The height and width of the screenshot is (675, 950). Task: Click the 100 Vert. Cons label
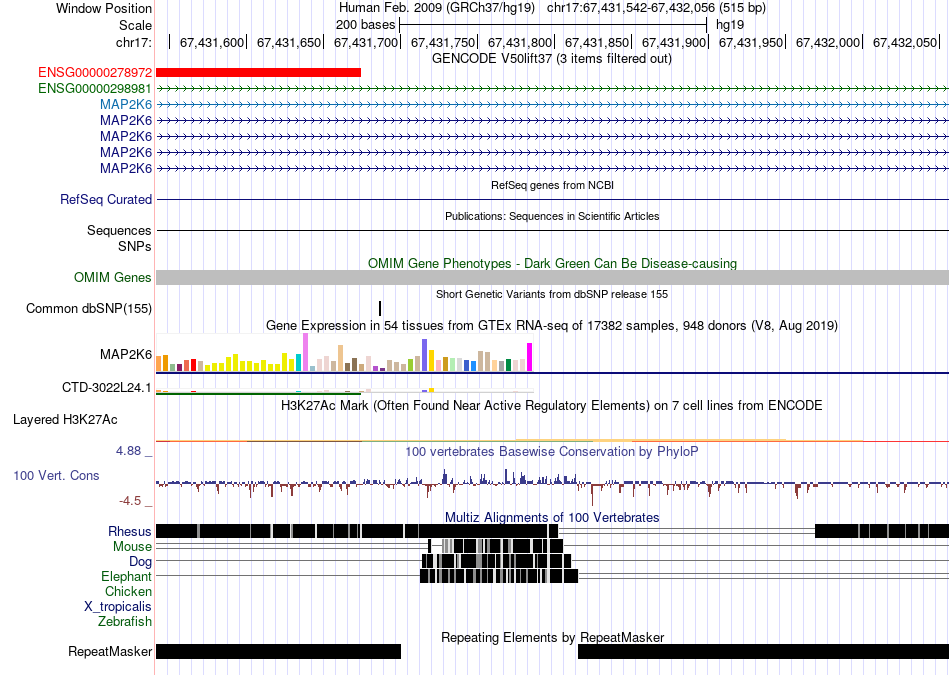click(56, 476)
